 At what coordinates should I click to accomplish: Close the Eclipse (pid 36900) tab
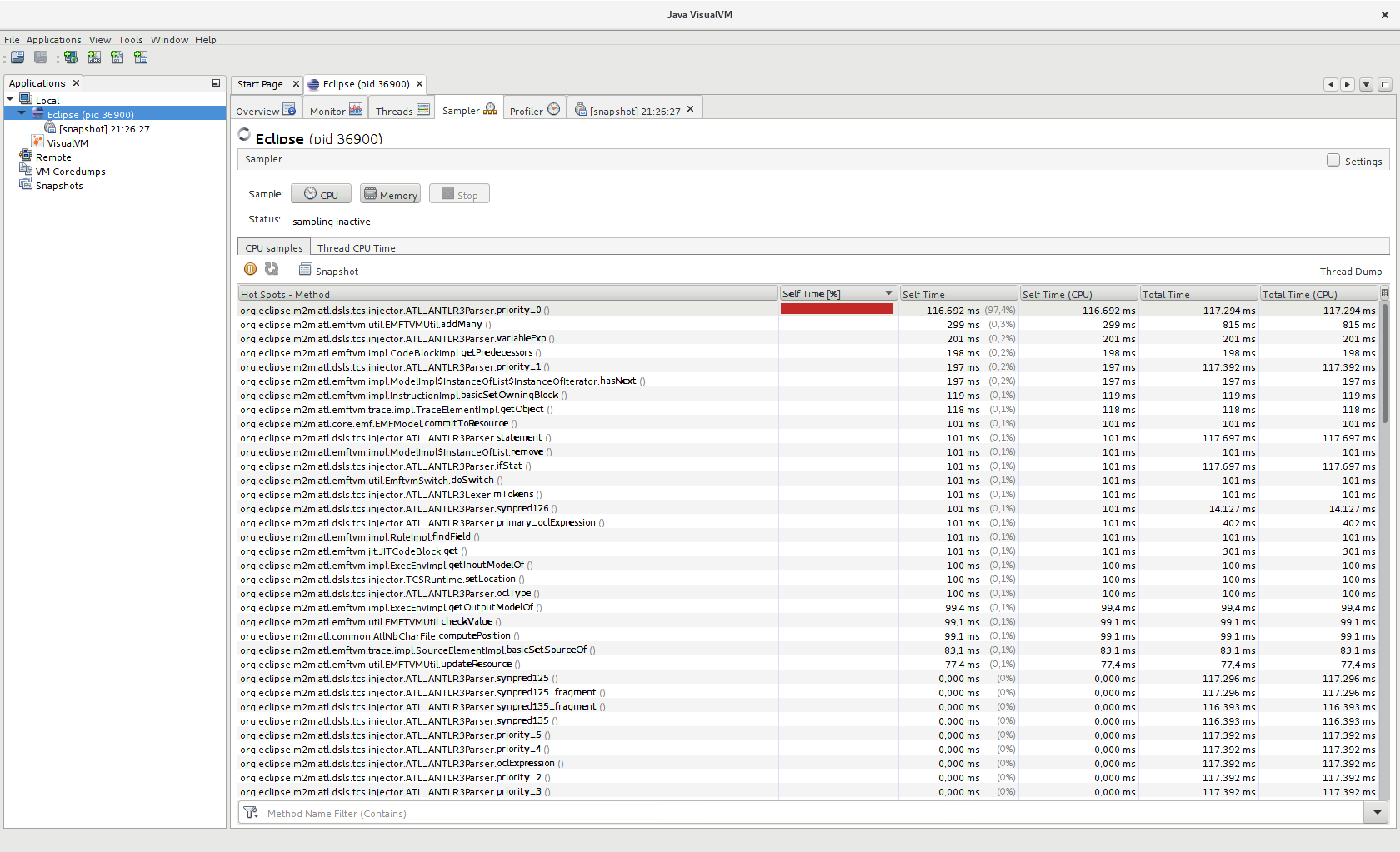point(420,84)
